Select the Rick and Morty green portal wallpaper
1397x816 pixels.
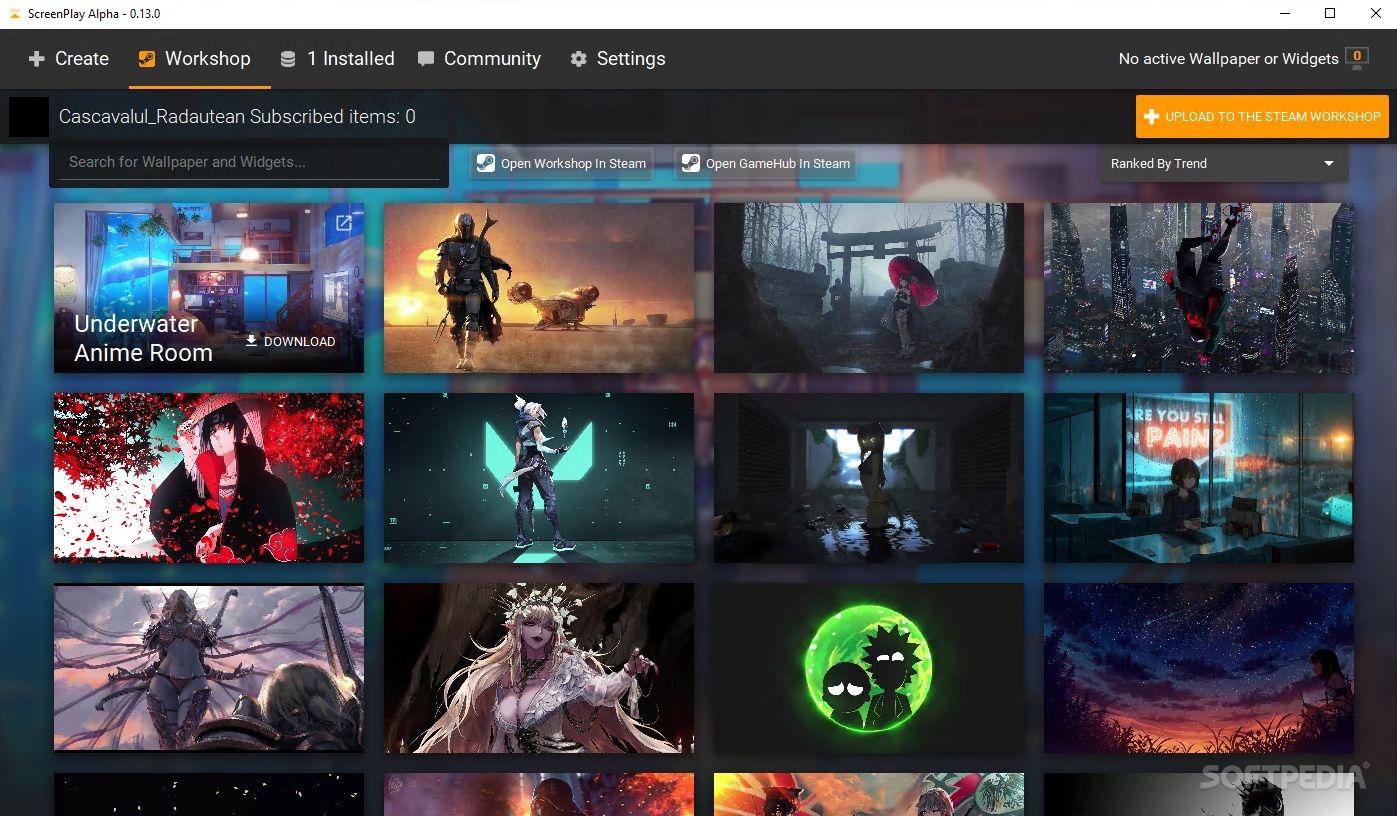(869, 668)
